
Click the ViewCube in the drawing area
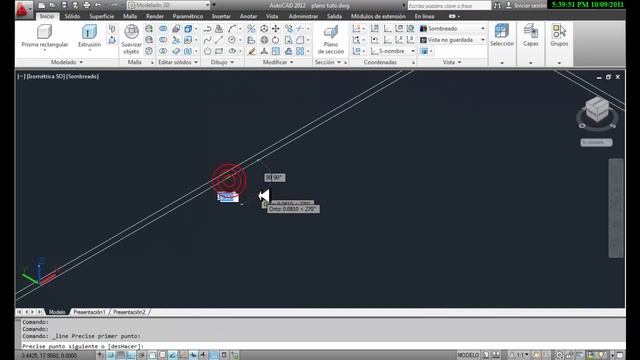[x=597, y=109]
